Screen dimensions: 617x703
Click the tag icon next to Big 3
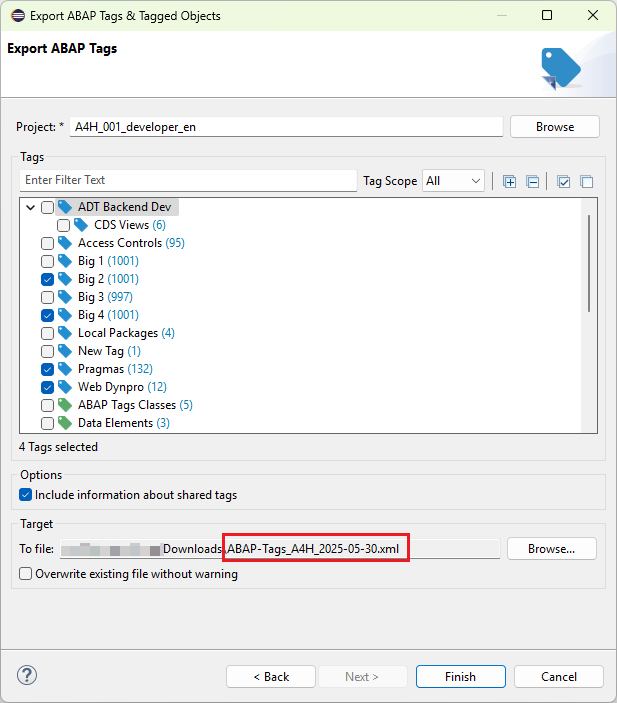click(65, 296)
